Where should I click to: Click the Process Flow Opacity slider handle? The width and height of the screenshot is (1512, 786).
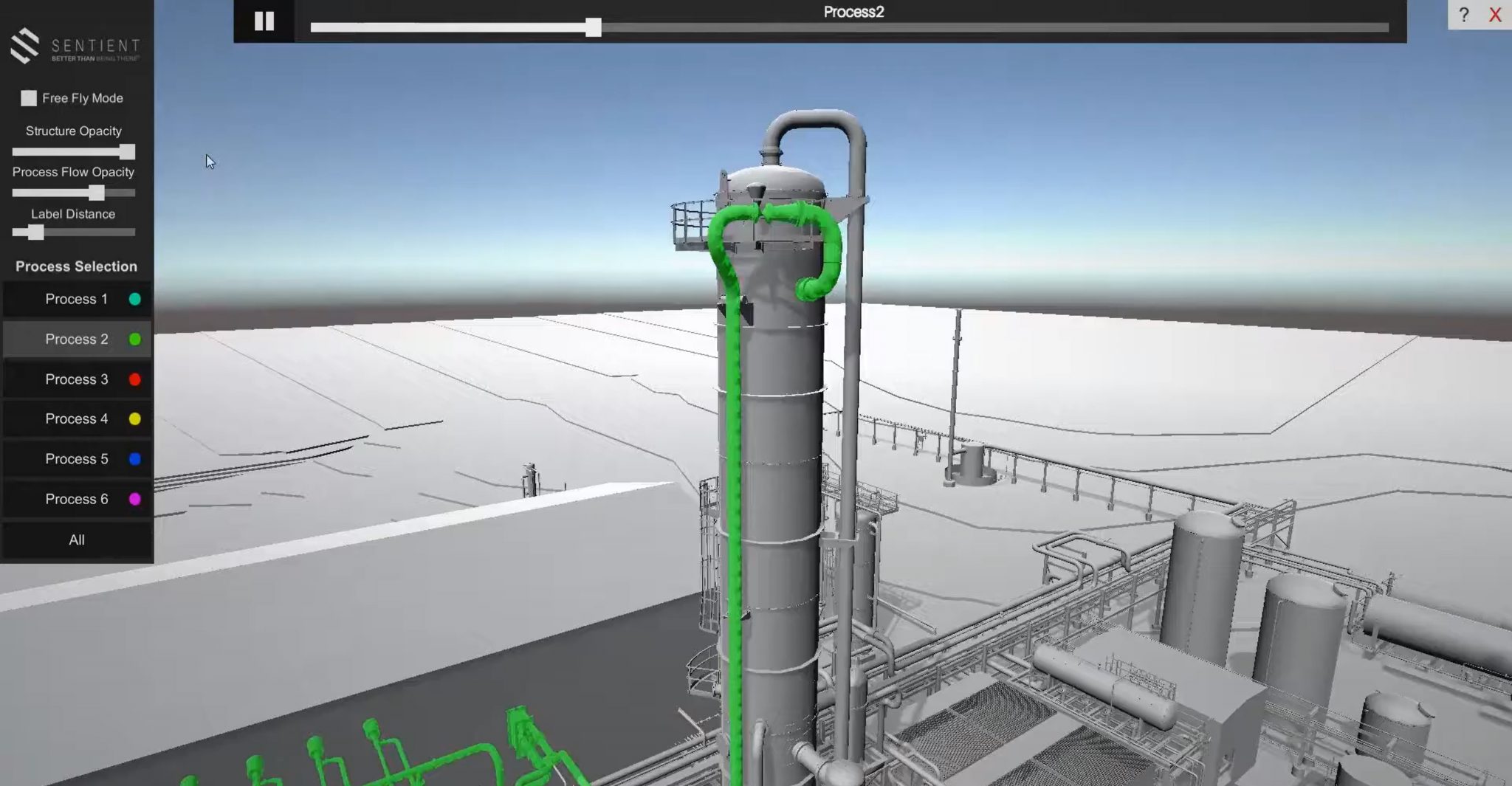point(97,193)
